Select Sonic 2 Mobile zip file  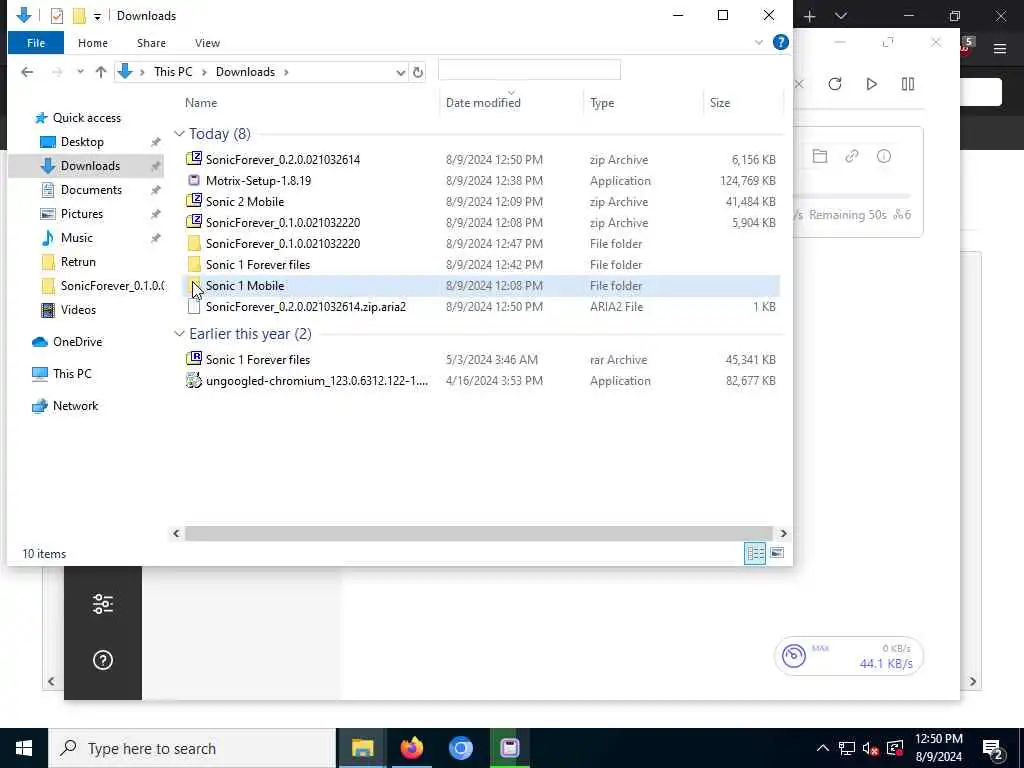[x=245, y=202]
